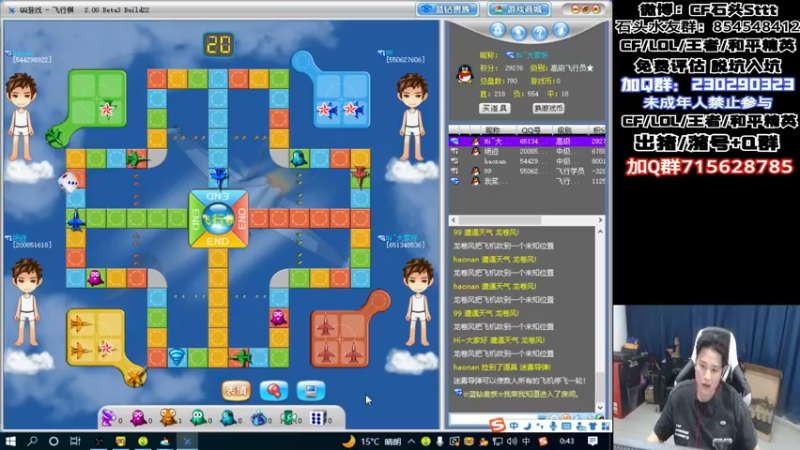Select the purple satellite dish item
Screen dimensions: 800x450
click(108, 418)
